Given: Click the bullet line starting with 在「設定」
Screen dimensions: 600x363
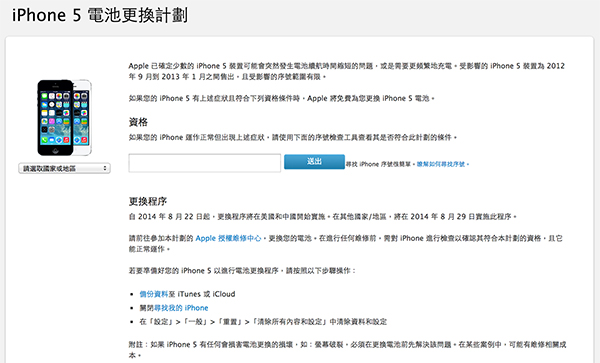Looking at the screenshot, I should 263,322.
